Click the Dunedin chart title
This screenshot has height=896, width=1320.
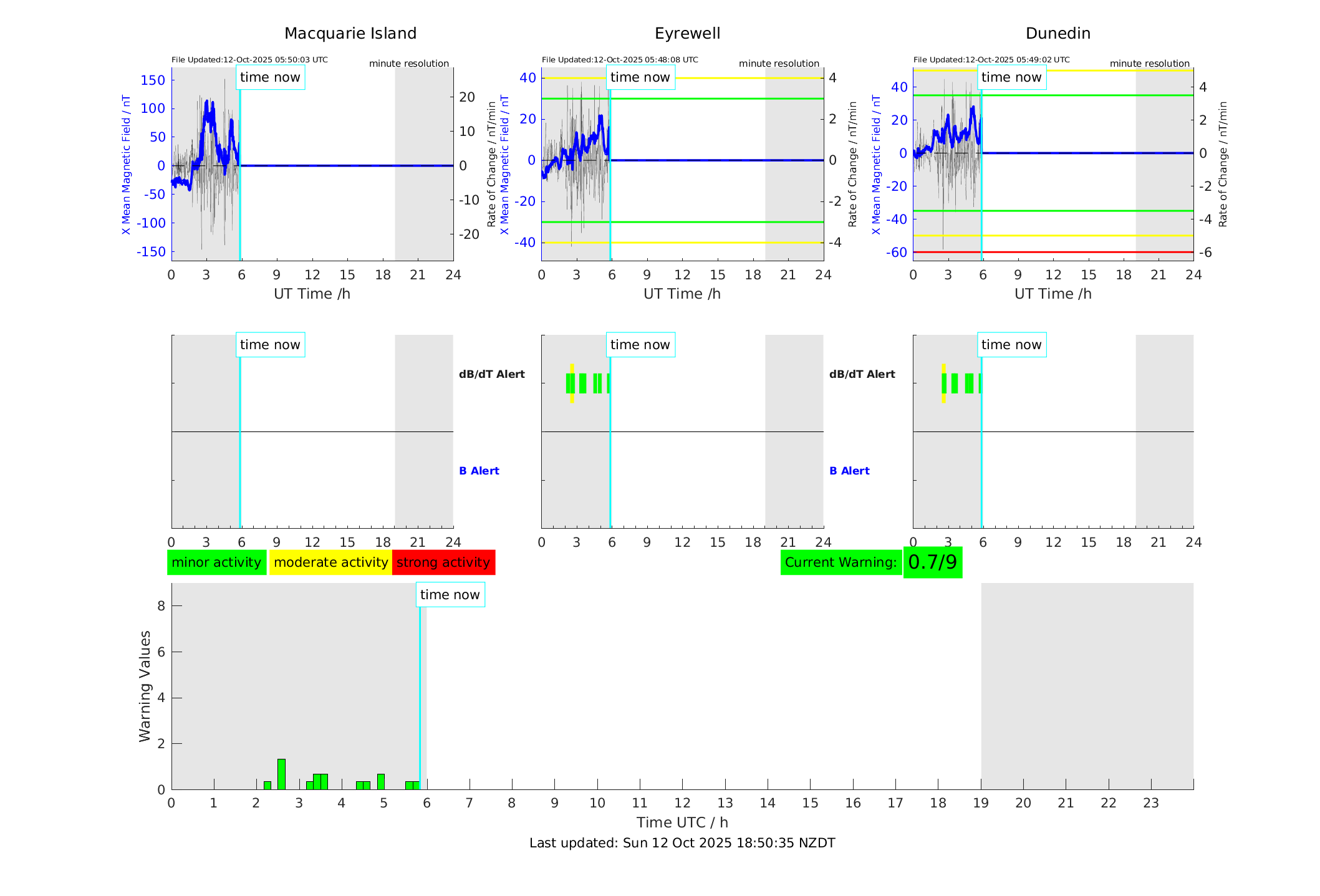pos(1057,34)
